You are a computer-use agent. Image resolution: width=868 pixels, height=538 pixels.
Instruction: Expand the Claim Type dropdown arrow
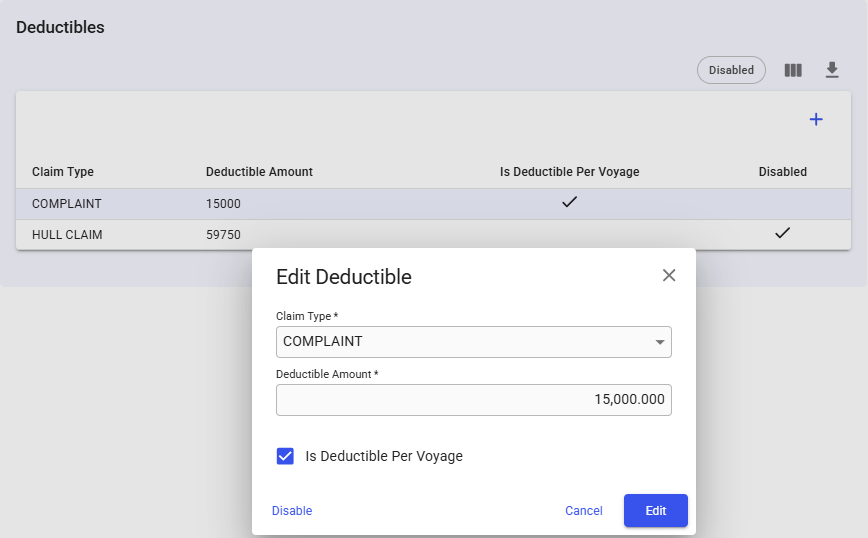pyautogui.click(x=660, y=342)
